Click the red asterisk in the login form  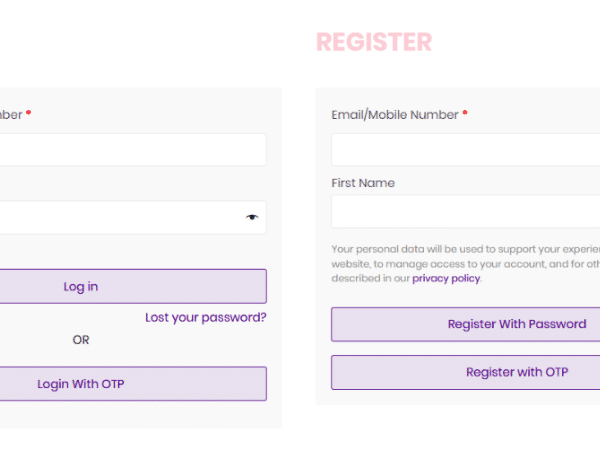(x=29, y=114)
